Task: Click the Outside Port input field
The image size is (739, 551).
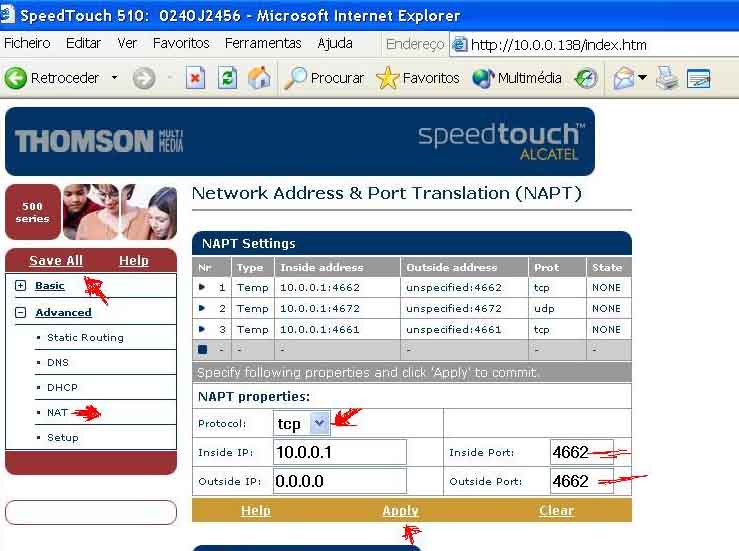Action: pyautogui.click(x=582, y=481)
